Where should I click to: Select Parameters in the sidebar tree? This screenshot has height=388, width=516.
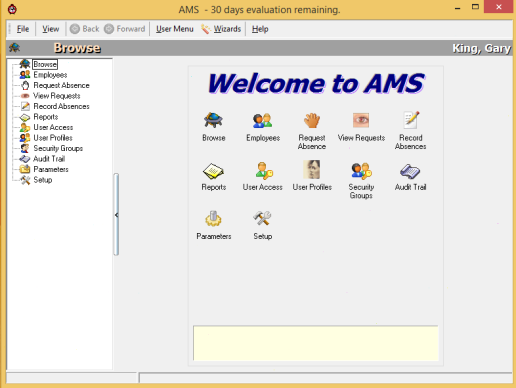[x=51, y=169]
